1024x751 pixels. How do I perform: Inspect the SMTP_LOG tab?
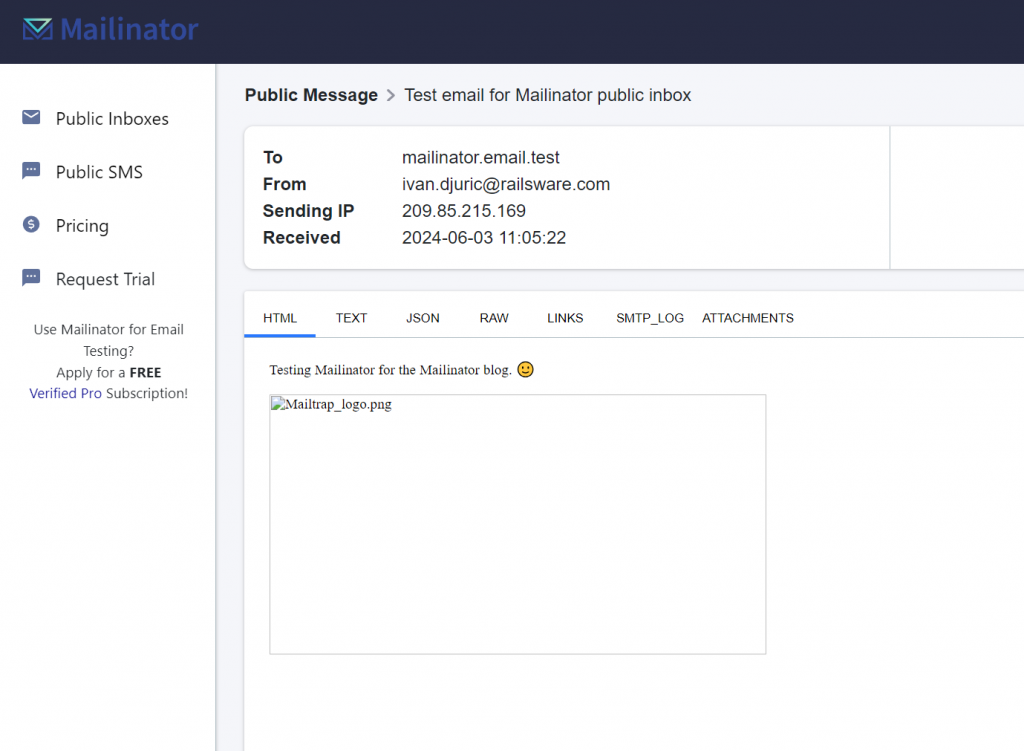coord(650,317)
